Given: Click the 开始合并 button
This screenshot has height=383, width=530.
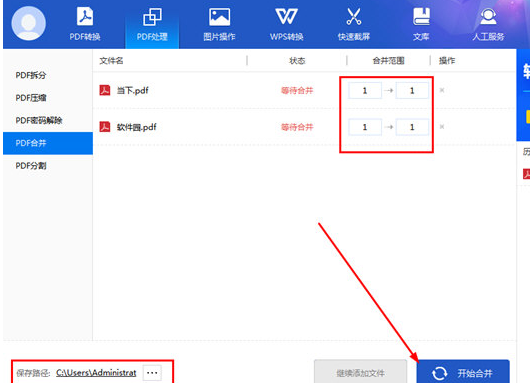Looking at the screenshot, I should pos(463,373).
